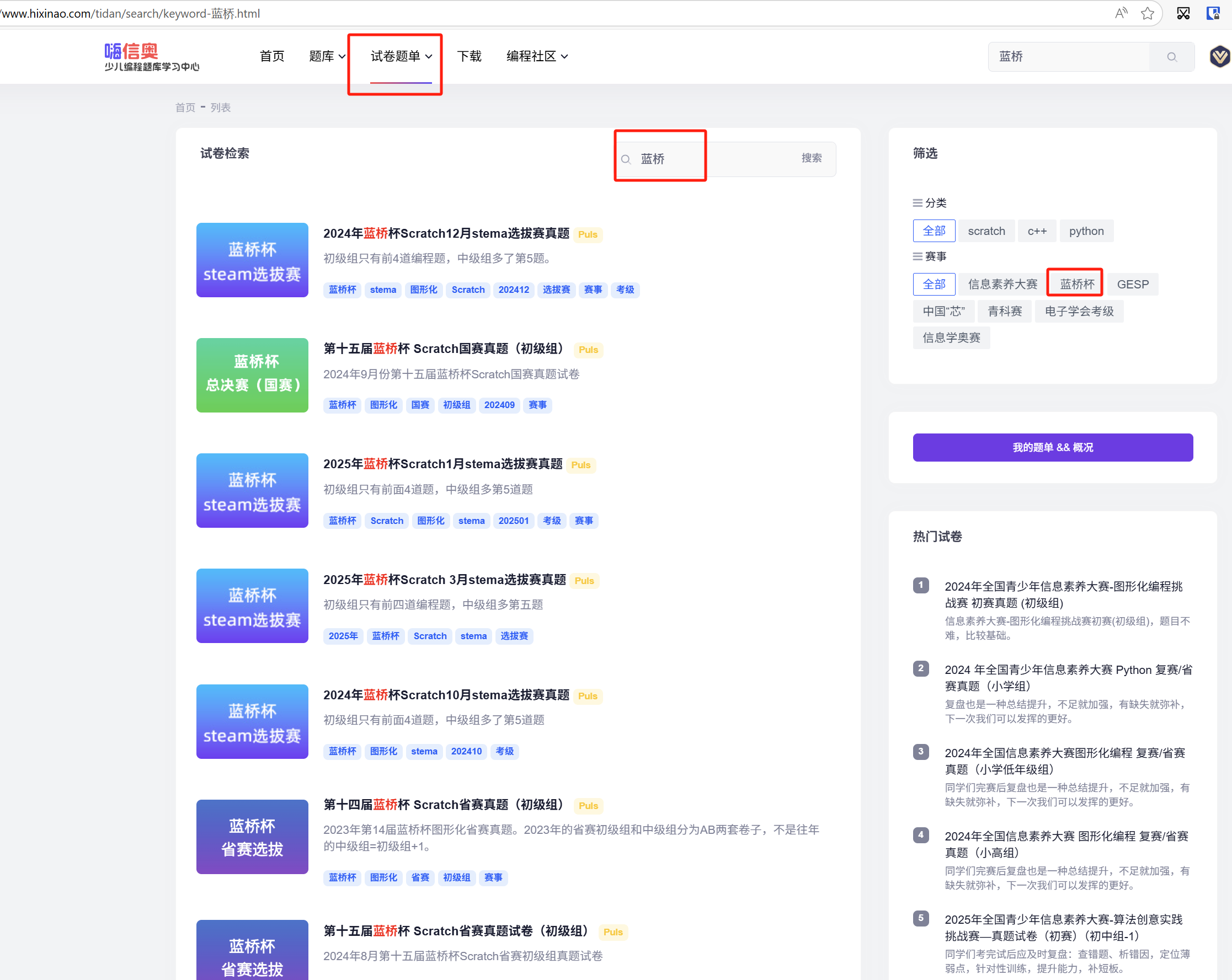Open 首页 in the navigation bar
This screenshot has width=1232, height=980.
coord(272,56)
